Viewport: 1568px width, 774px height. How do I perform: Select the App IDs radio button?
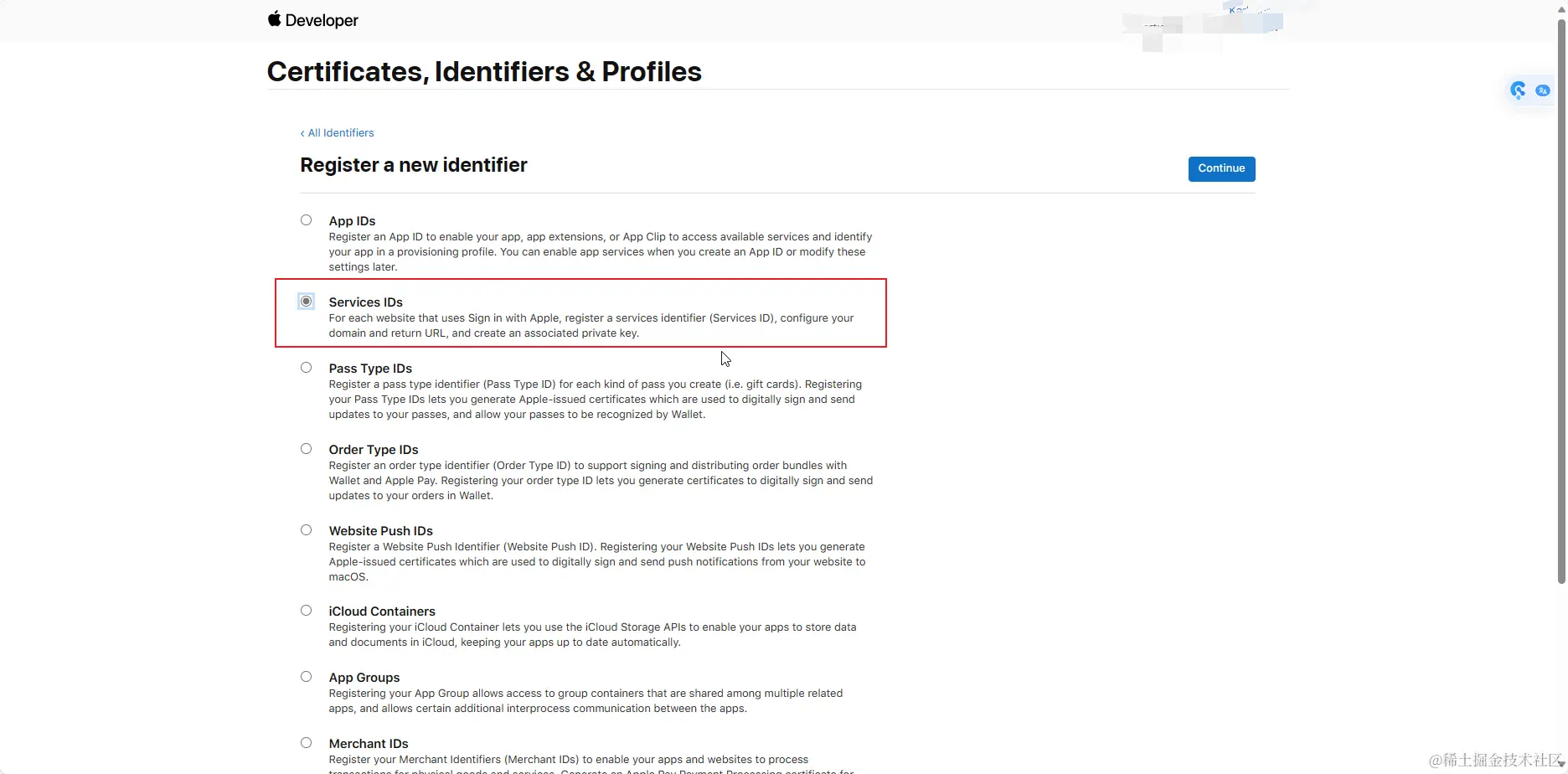(307, 220)
